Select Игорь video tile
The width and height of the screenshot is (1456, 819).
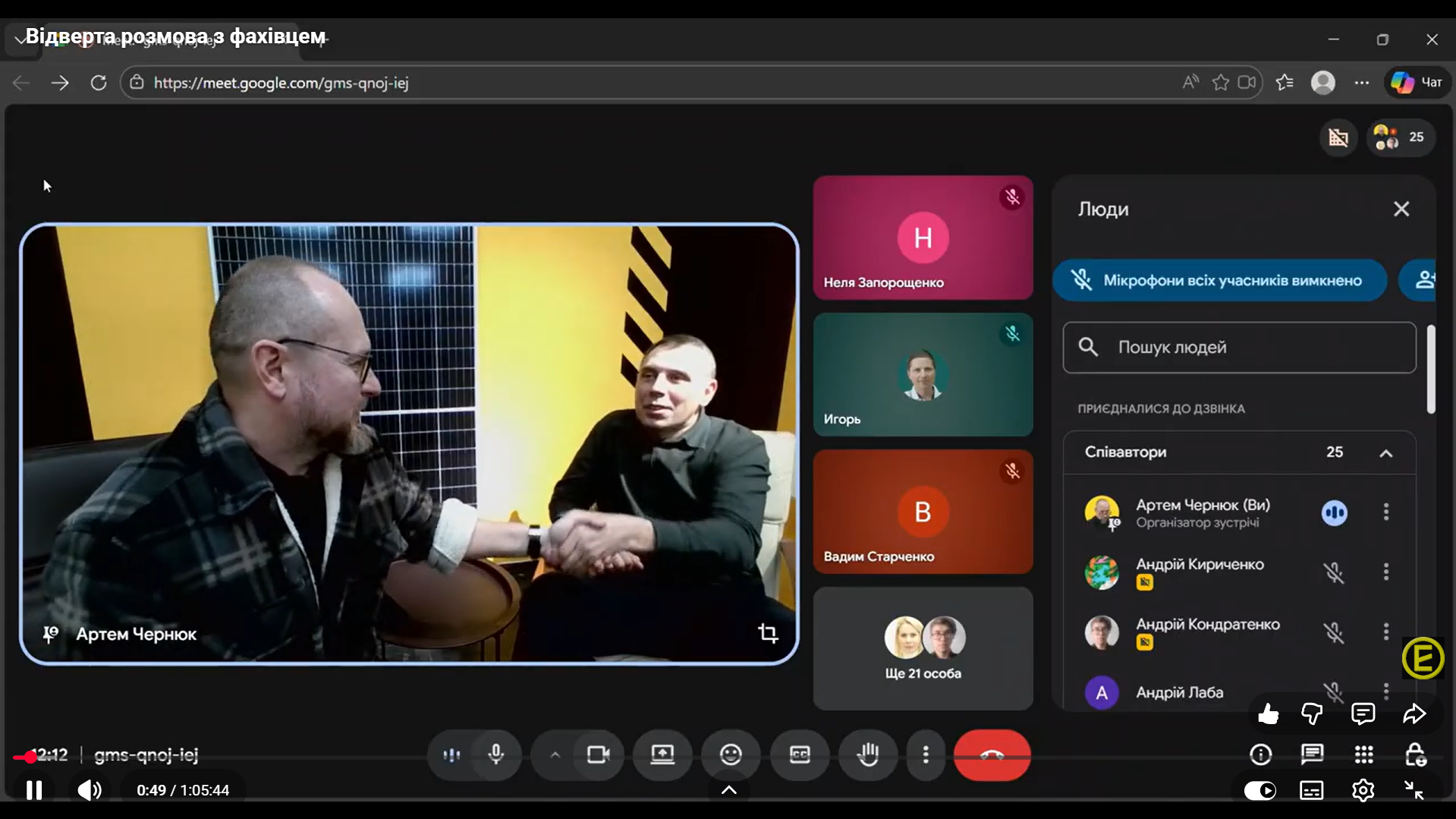point(923,375)
